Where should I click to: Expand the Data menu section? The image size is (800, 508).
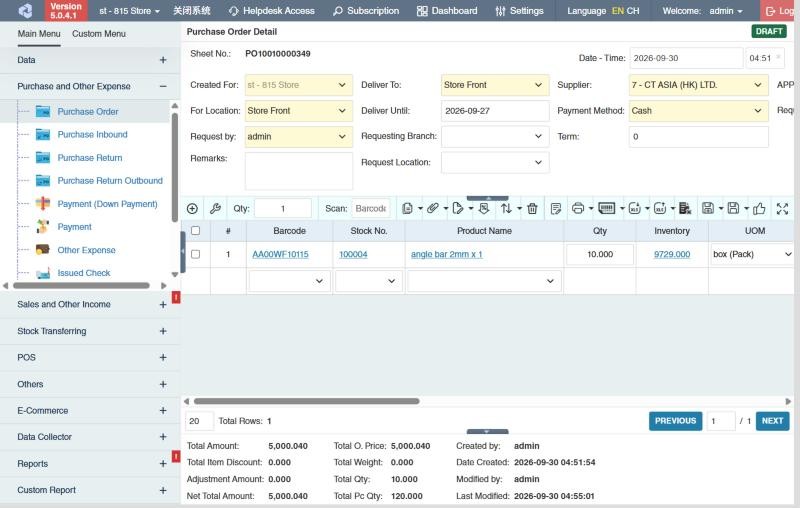pyautogui.click(x=163, y=60)
